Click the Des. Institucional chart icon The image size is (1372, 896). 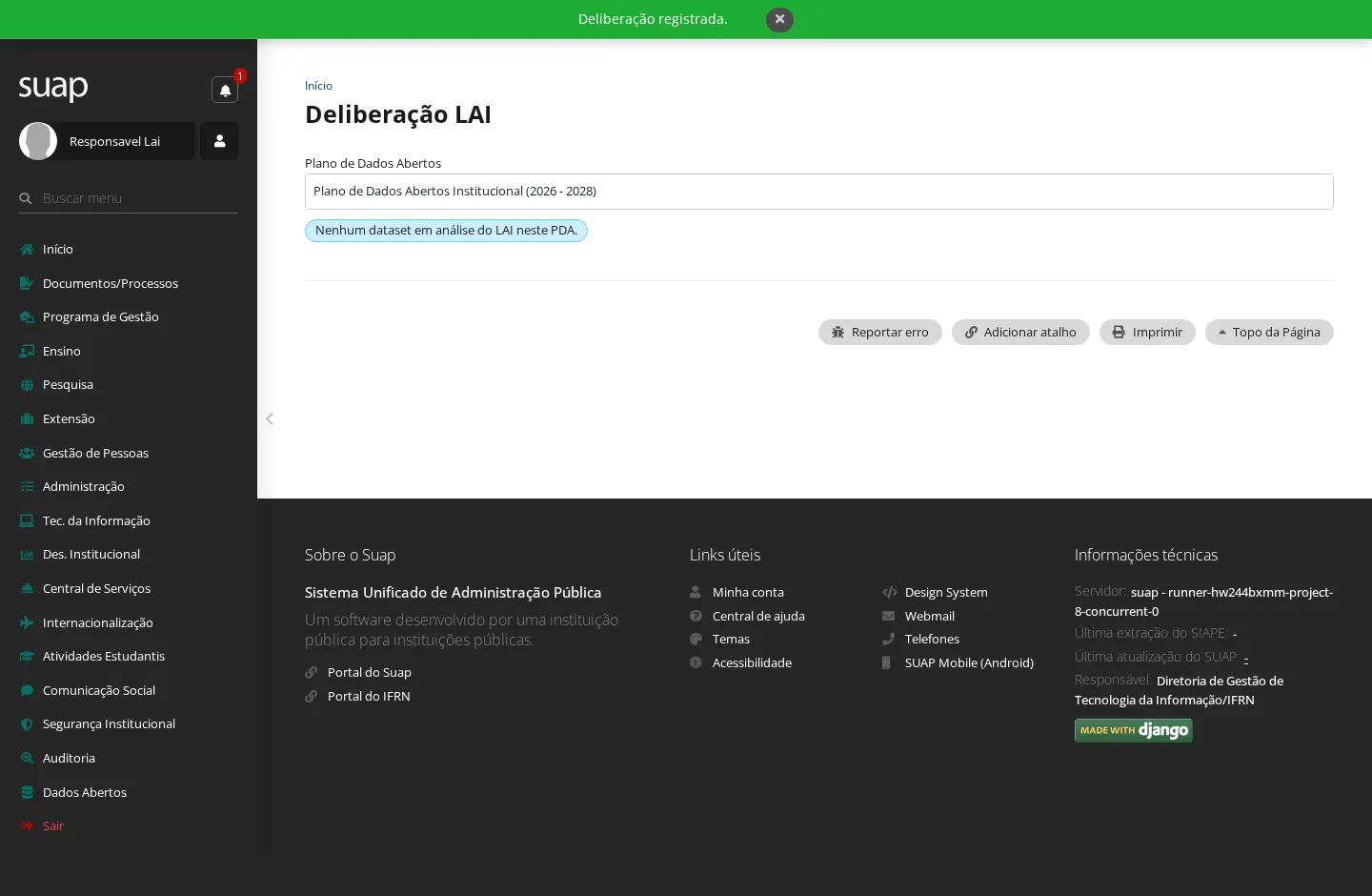click(27, 554)
